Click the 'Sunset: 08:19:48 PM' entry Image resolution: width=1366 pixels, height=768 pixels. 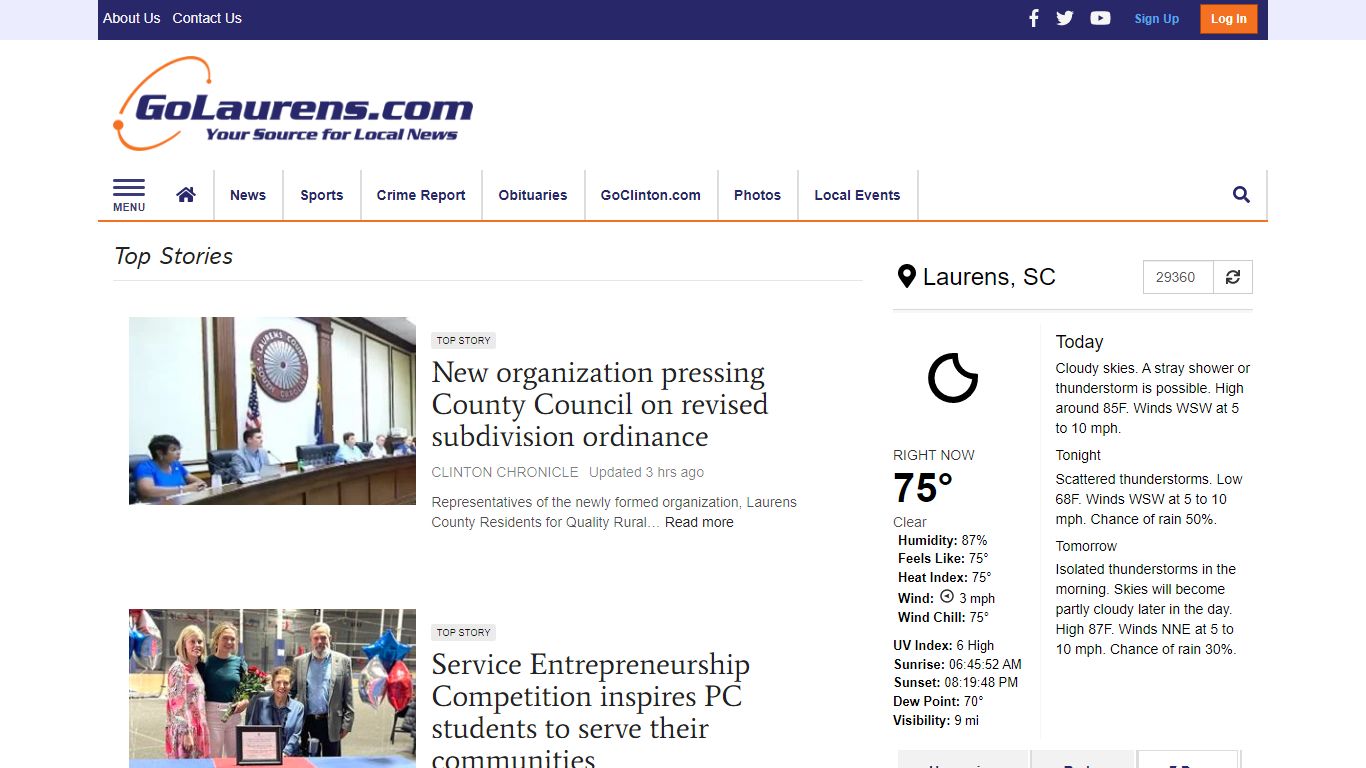pos(956,682)
